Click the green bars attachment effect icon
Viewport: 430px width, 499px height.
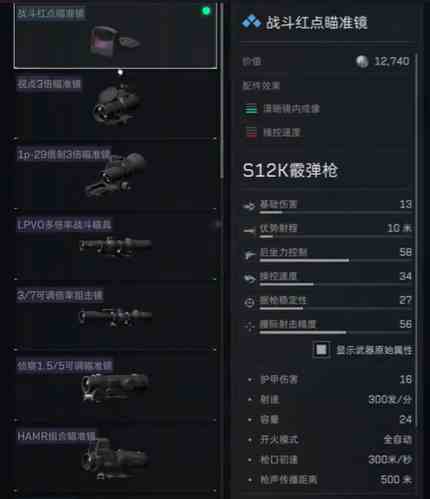(x=250, y=109)
